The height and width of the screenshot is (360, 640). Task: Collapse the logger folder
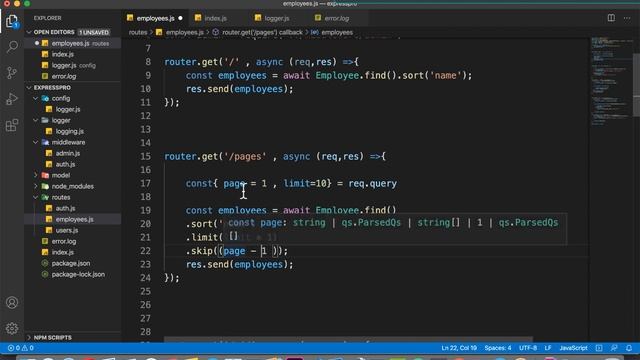[36, 120]
